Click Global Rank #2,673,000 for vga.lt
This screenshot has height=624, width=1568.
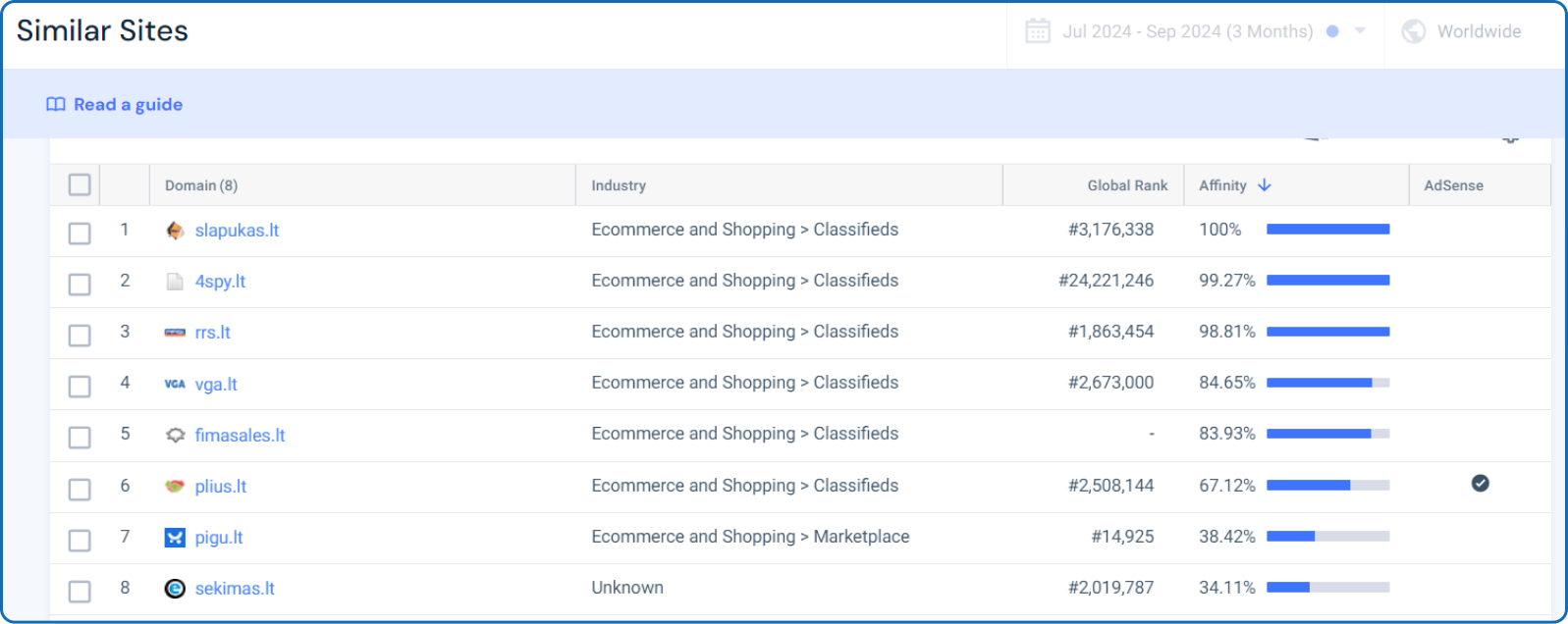(1111, 383)
